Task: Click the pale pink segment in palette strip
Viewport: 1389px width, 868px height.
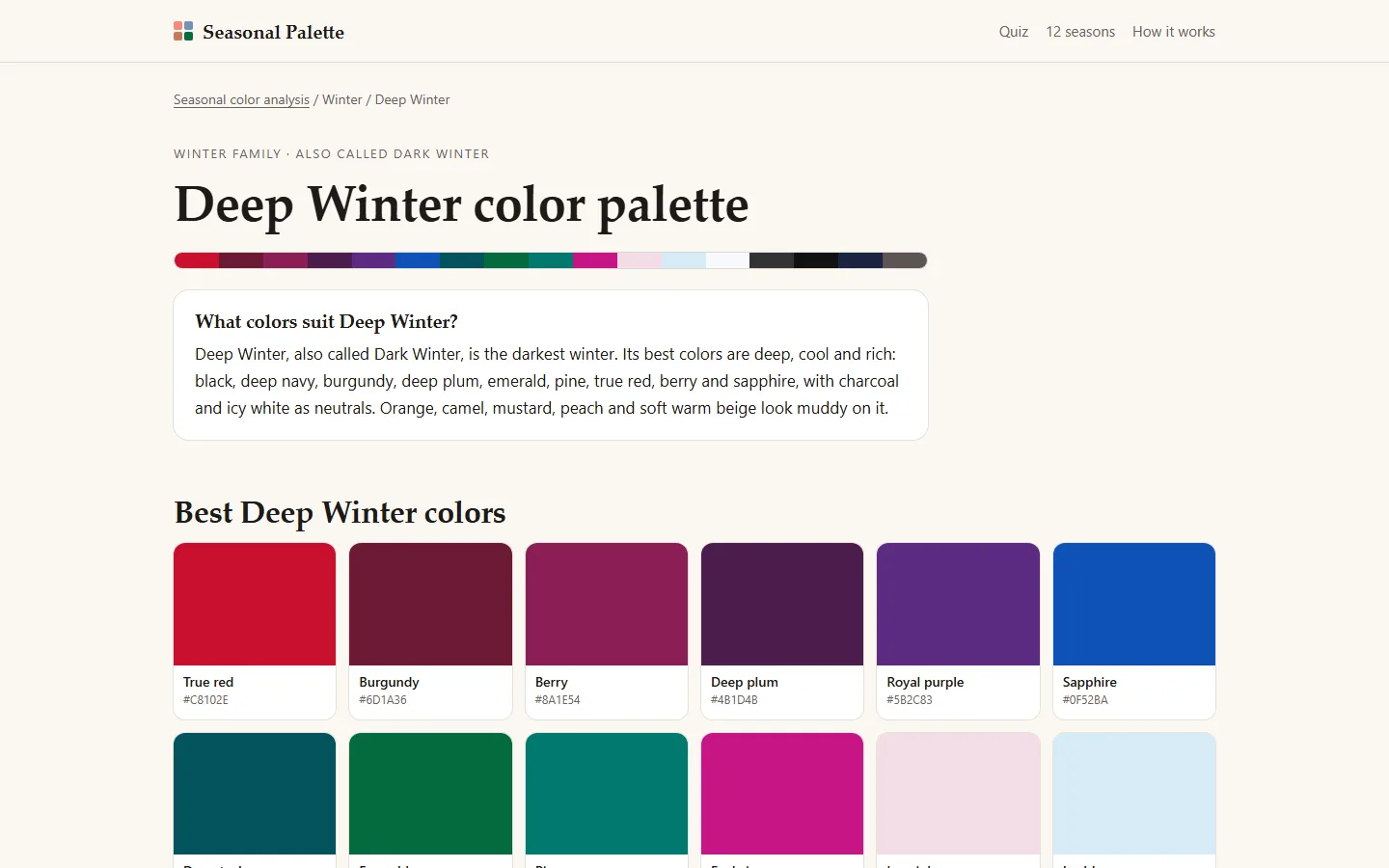Action: (640, 260)
